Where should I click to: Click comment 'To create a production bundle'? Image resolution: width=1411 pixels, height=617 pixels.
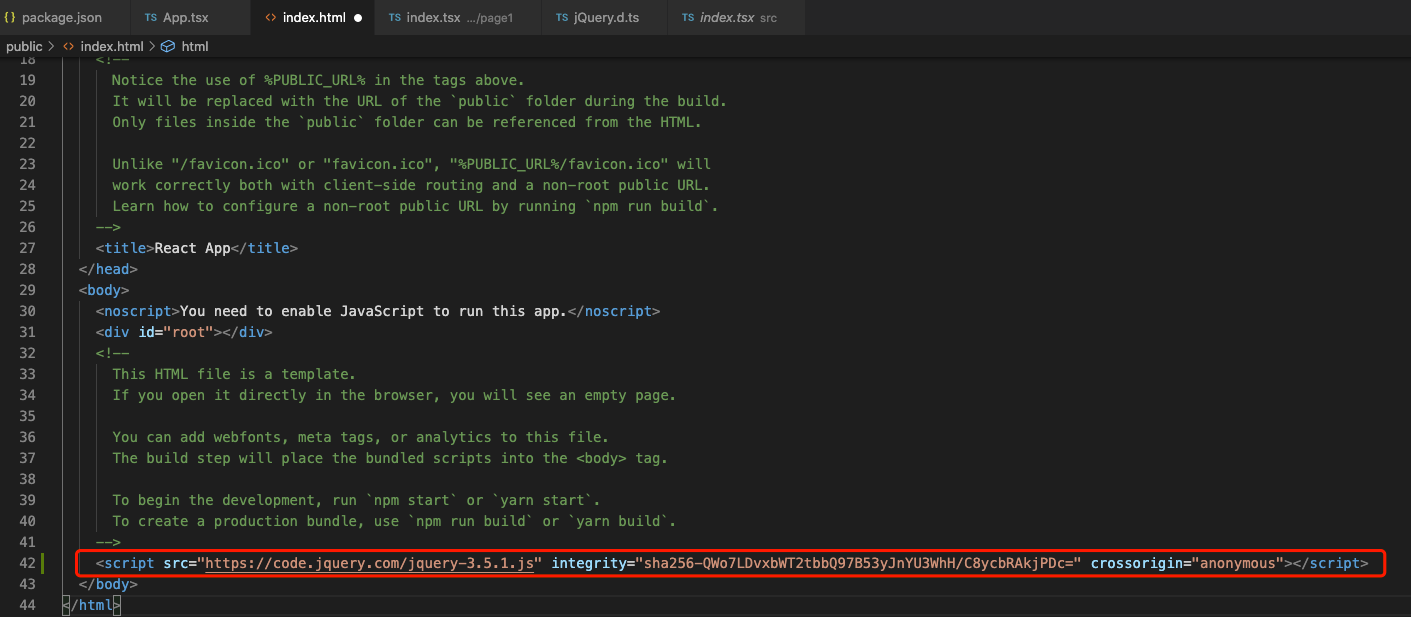pos(394,521)
